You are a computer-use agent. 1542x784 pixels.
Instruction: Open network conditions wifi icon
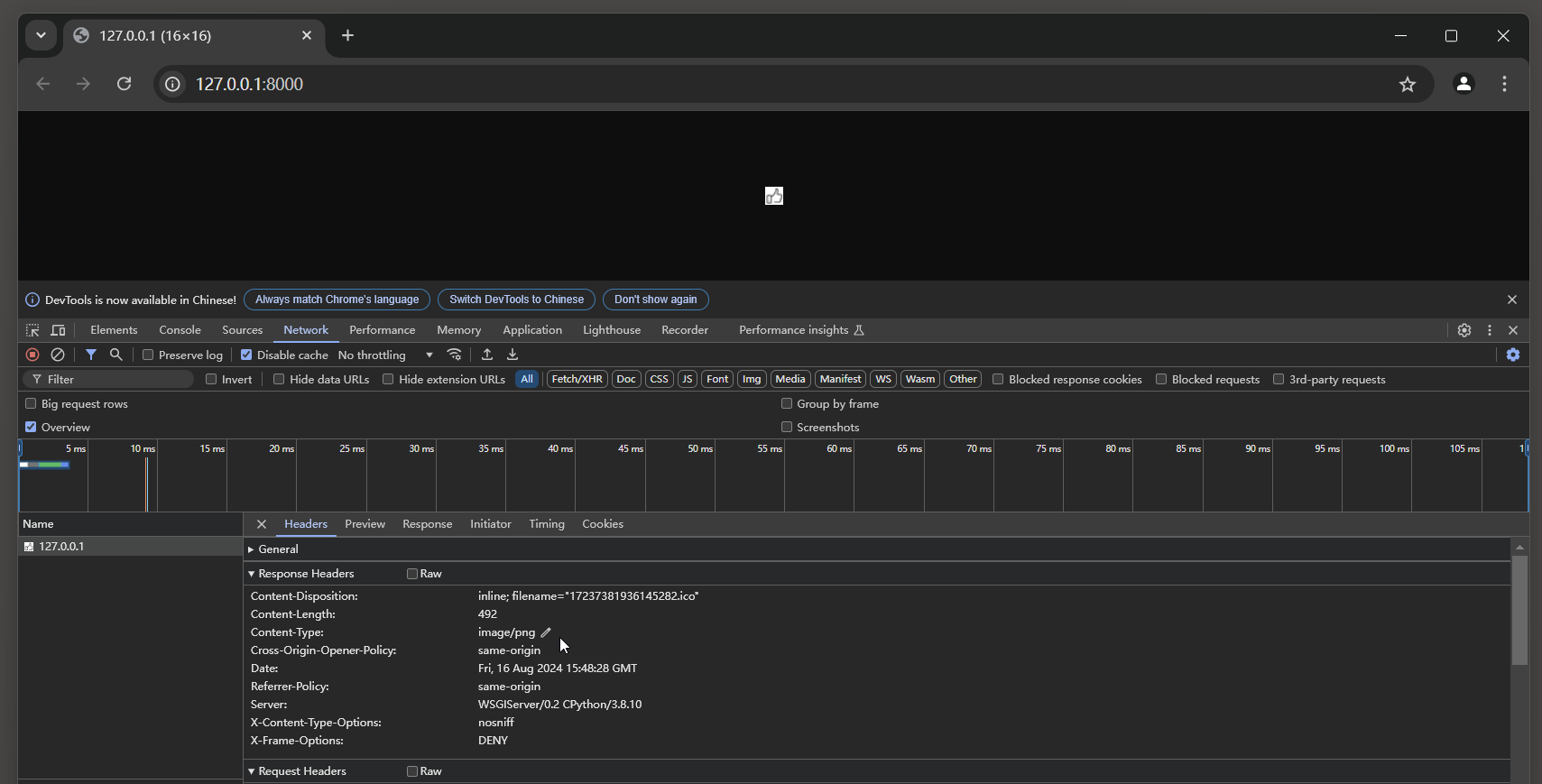(x=455, y=355)
